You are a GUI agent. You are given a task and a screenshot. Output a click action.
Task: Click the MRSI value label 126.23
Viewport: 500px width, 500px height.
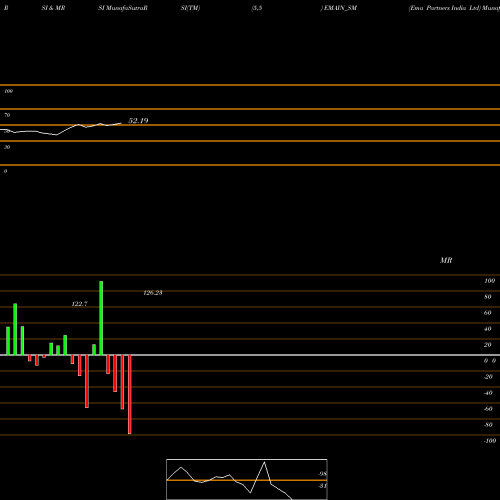click(x=153, y=293)
